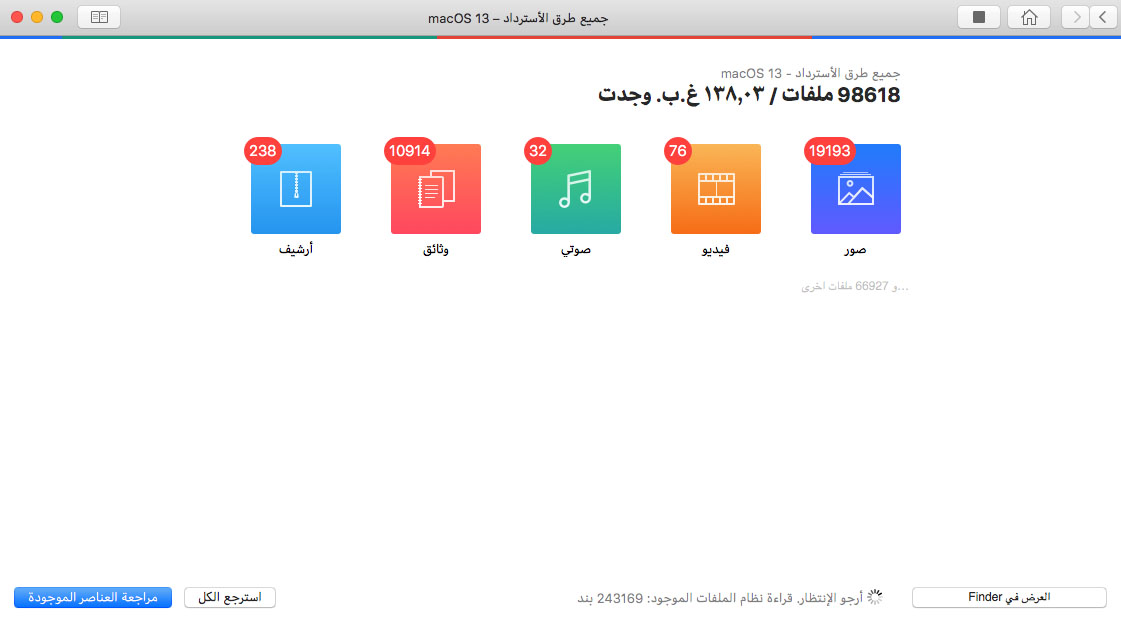Click the صور label under the pictures tile

pos(855,249)
